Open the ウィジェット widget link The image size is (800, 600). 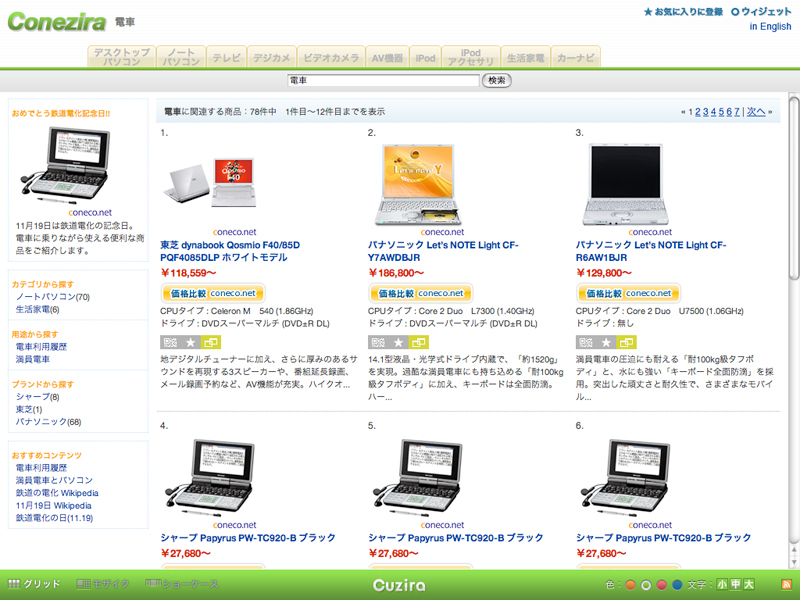coord(761,12)
